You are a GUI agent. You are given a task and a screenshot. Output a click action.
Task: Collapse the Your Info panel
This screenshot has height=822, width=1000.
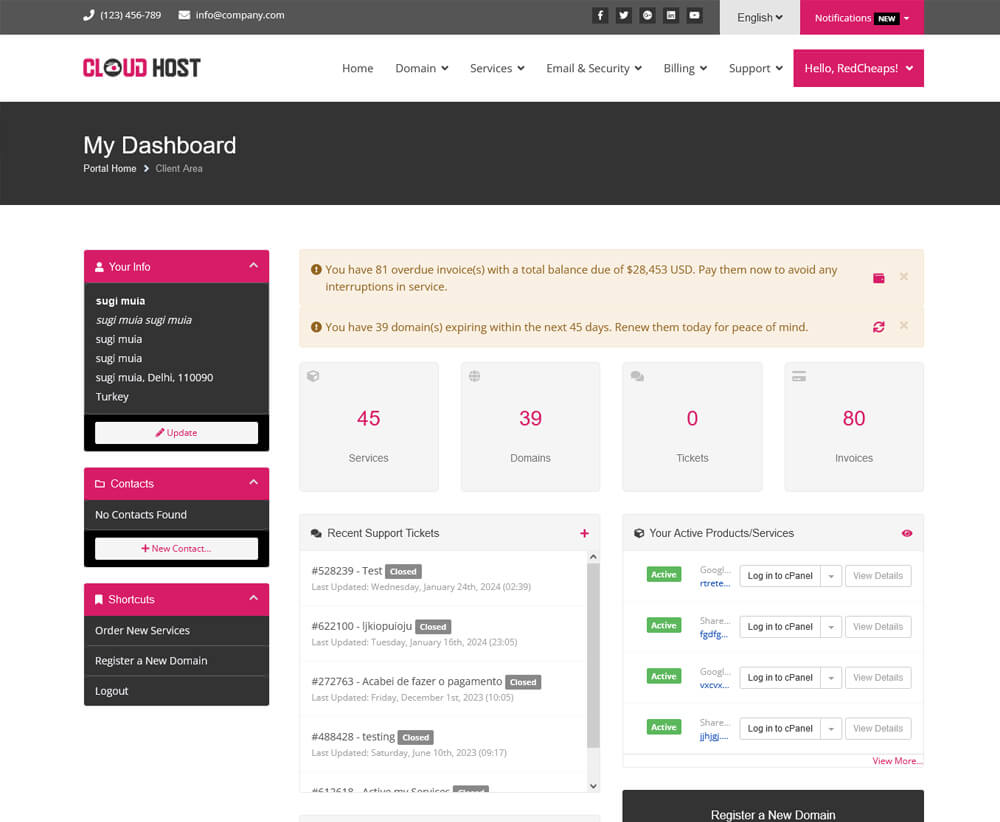click(253, 266)
